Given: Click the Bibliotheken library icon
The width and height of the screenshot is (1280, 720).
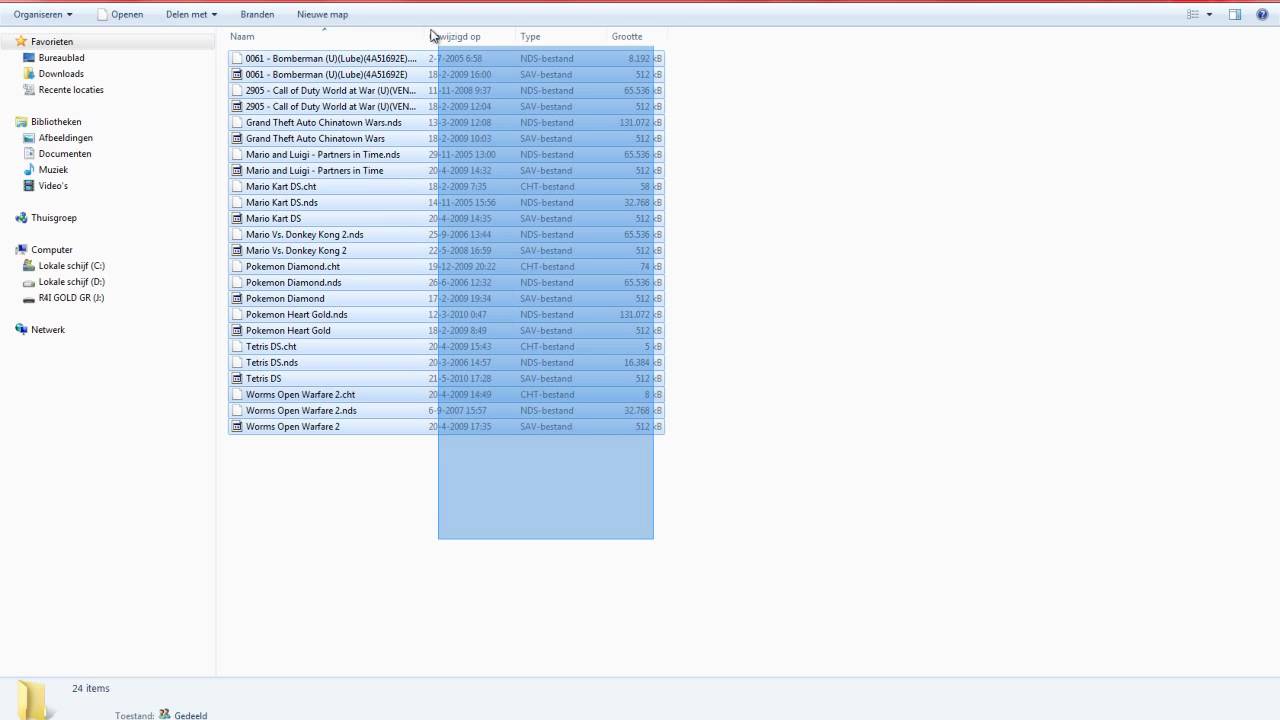Looking at the screenshot, I should click(x=21, y=122).
